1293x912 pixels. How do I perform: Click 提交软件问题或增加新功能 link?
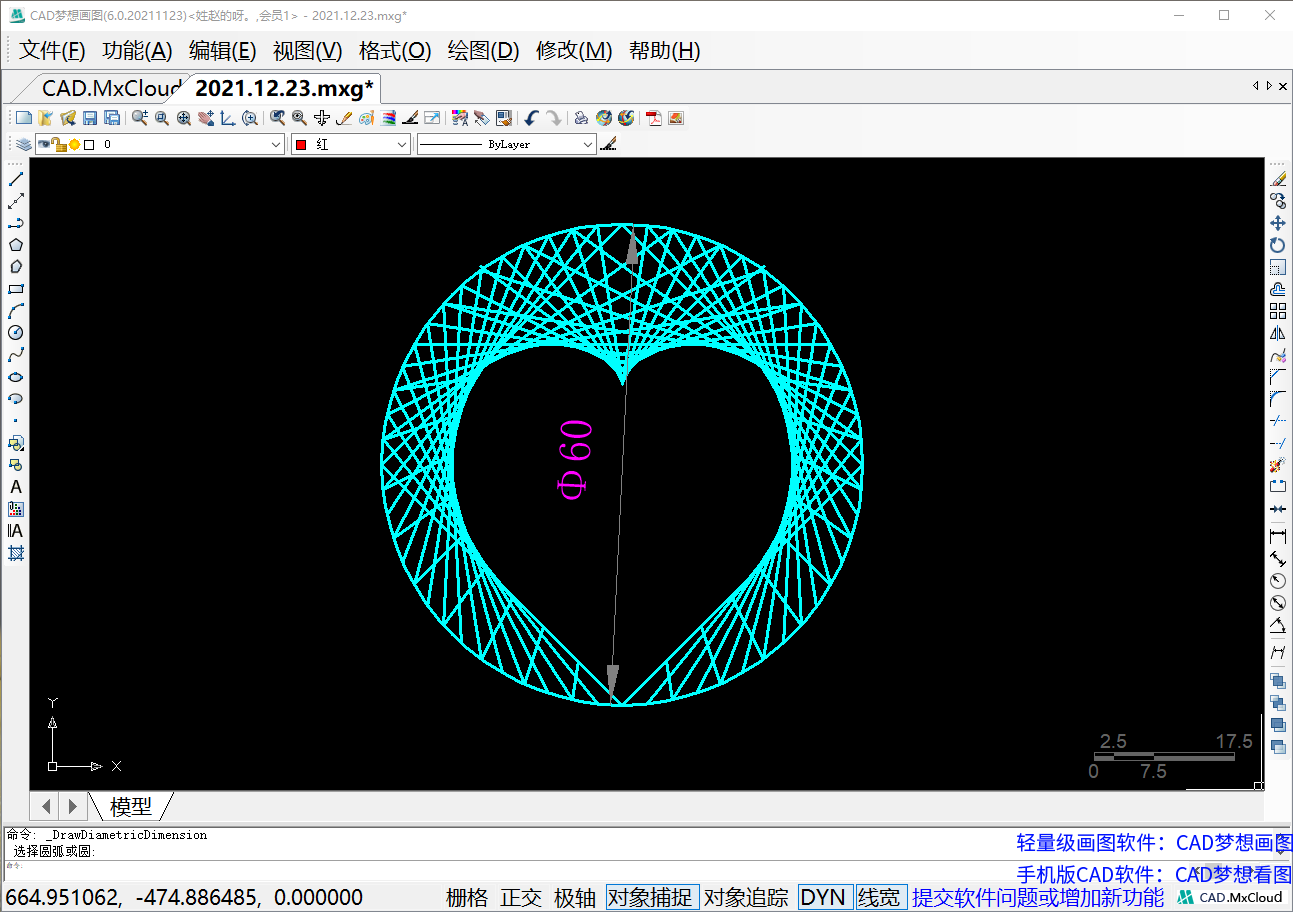pyautogui.click(x=1038, y=897)
